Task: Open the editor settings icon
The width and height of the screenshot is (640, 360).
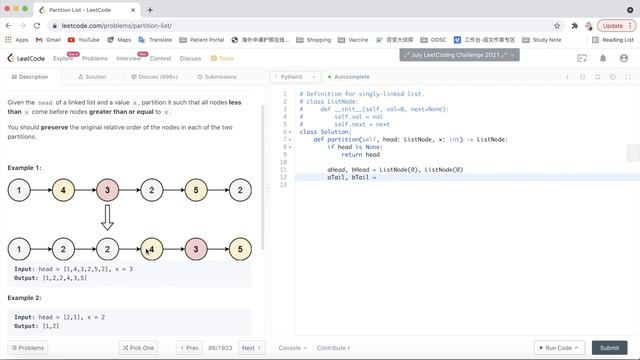Action: pyautogui.click(x=613, y=77)
